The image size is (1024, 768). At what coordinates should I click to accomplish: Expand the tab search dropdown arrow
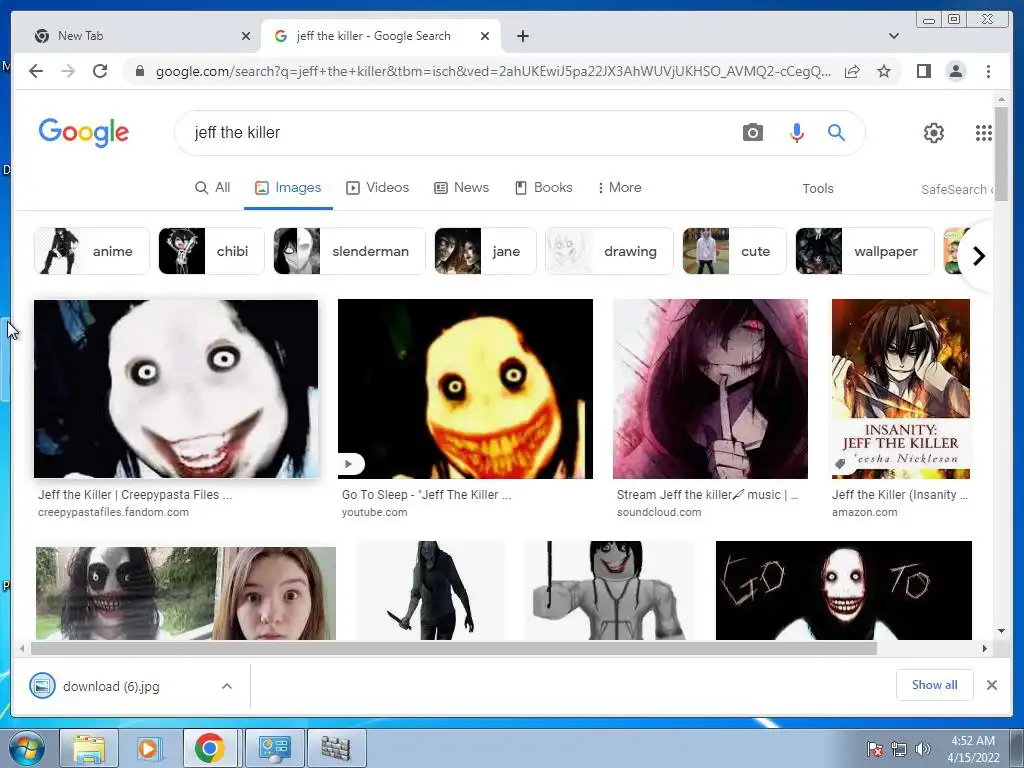(893, 36)
